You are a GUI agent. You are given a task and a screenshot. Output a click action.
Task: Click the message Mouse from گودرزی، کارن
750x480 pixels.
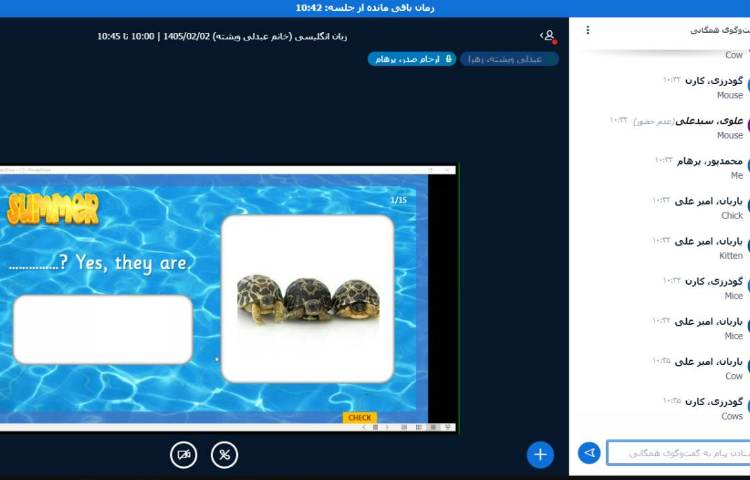[729, 95]
